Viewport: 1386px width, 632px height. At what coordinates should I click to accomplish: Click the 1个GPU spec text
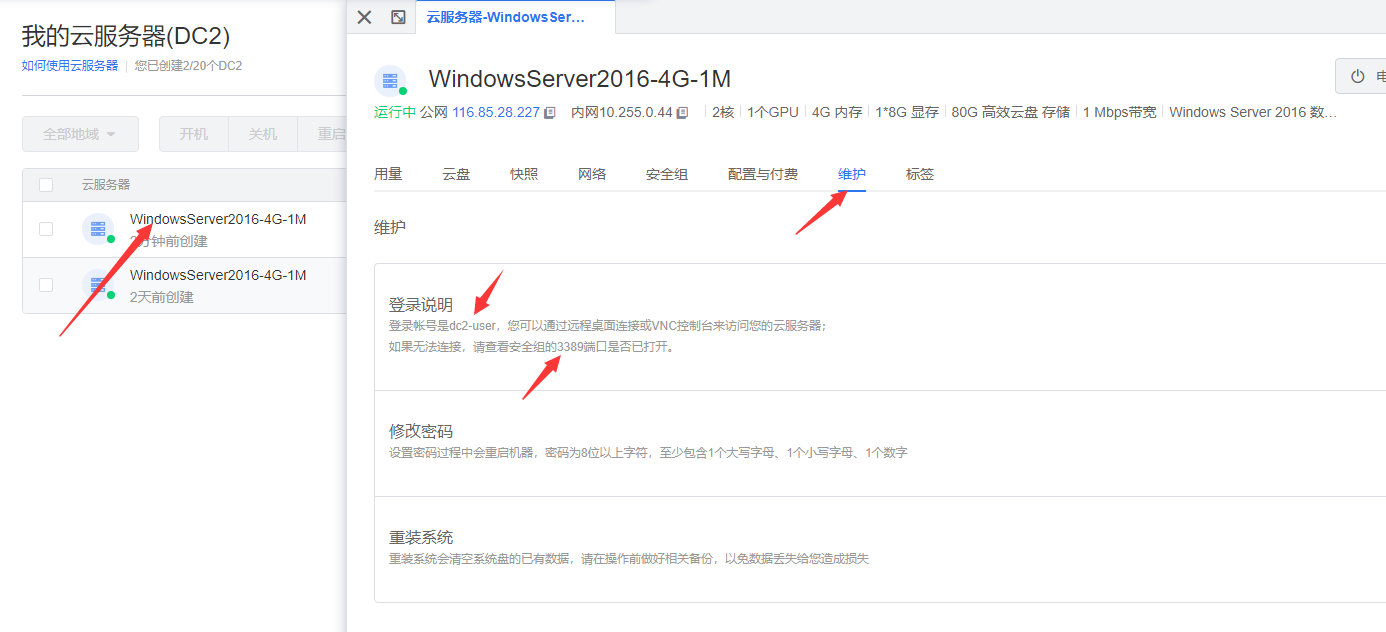click(773, 112)
